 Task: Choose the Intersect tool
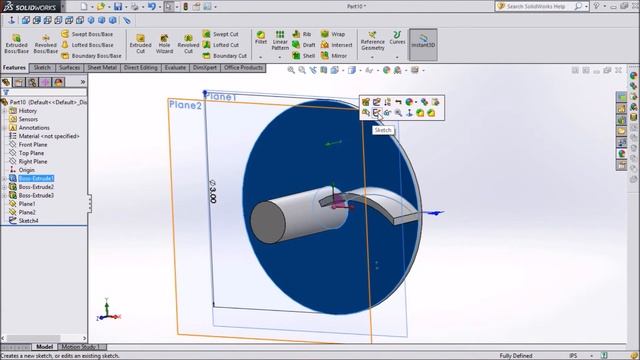pos(336,45)
